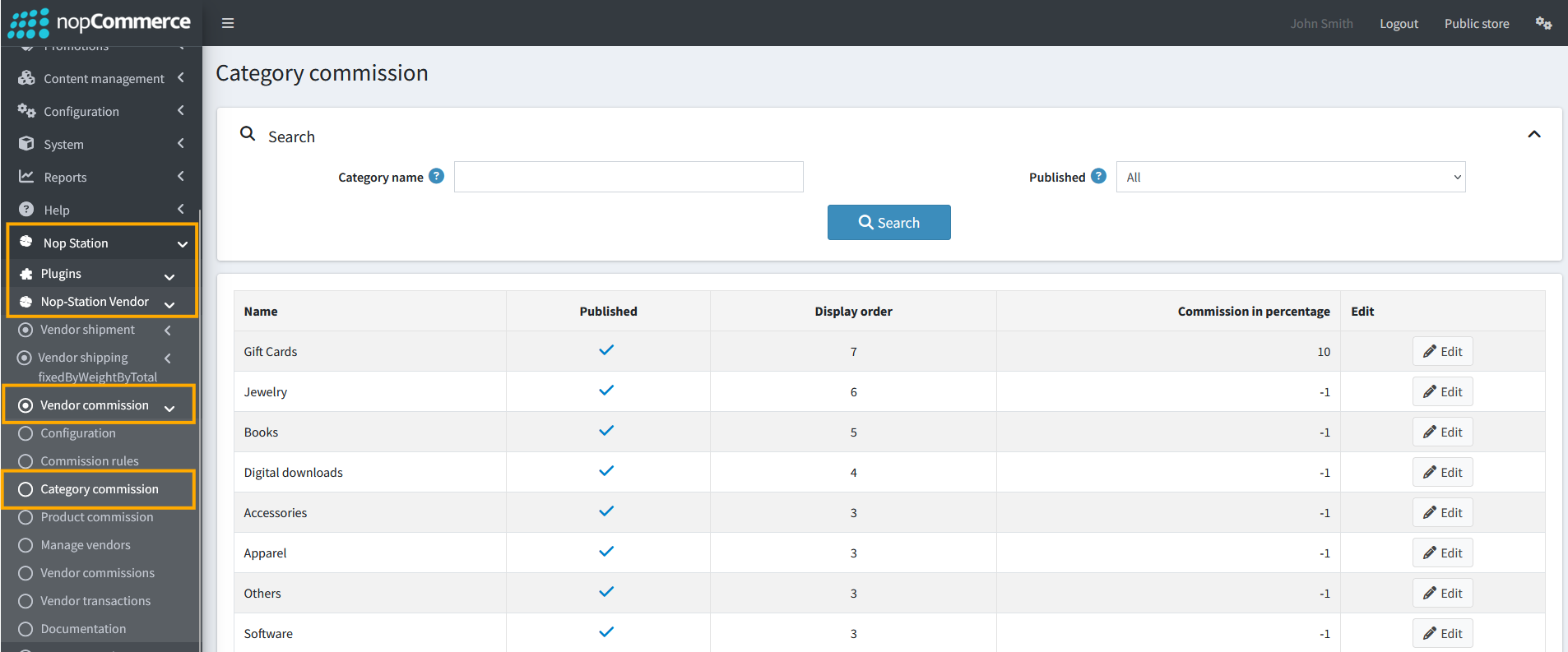Click Edit for Books row
1568x652 pixels.
[x=1443, y=432]
